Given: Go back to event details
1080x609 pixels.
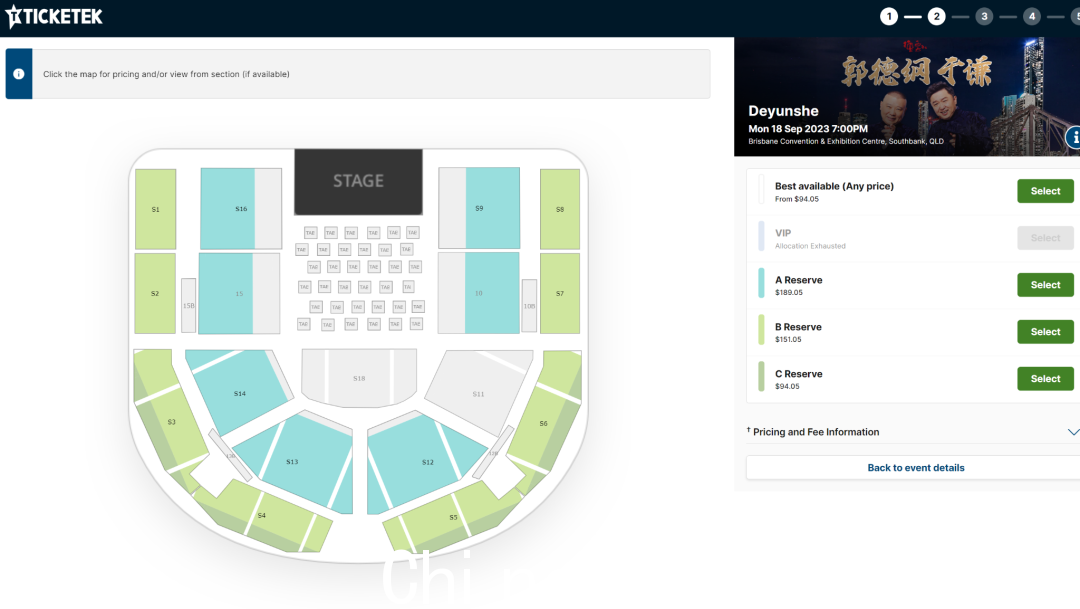Looking at the screenshot, I should tap(915, 468).
